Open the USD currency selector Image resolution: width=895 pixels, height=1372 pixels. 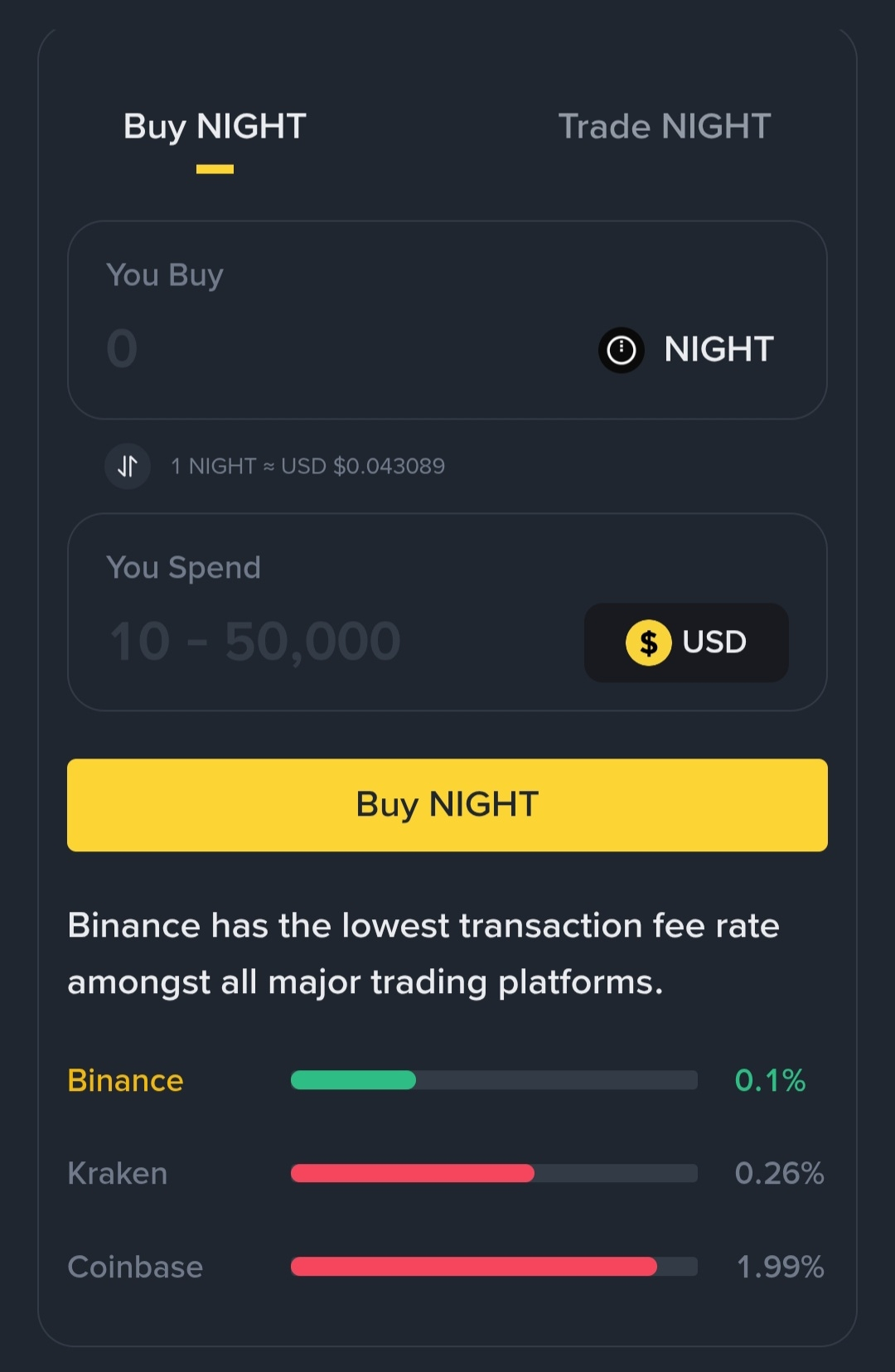(x=686, y=642)
